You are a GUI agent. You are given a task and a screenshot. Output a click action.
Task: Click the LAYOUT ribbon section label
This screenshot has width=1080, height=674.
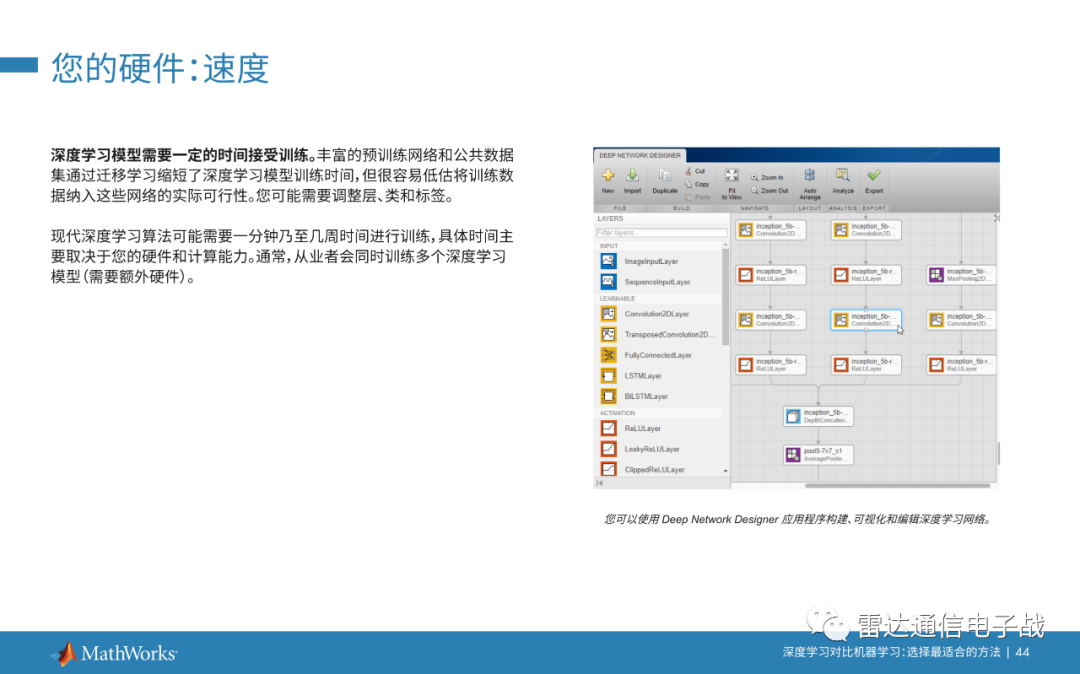click(810, 208)
